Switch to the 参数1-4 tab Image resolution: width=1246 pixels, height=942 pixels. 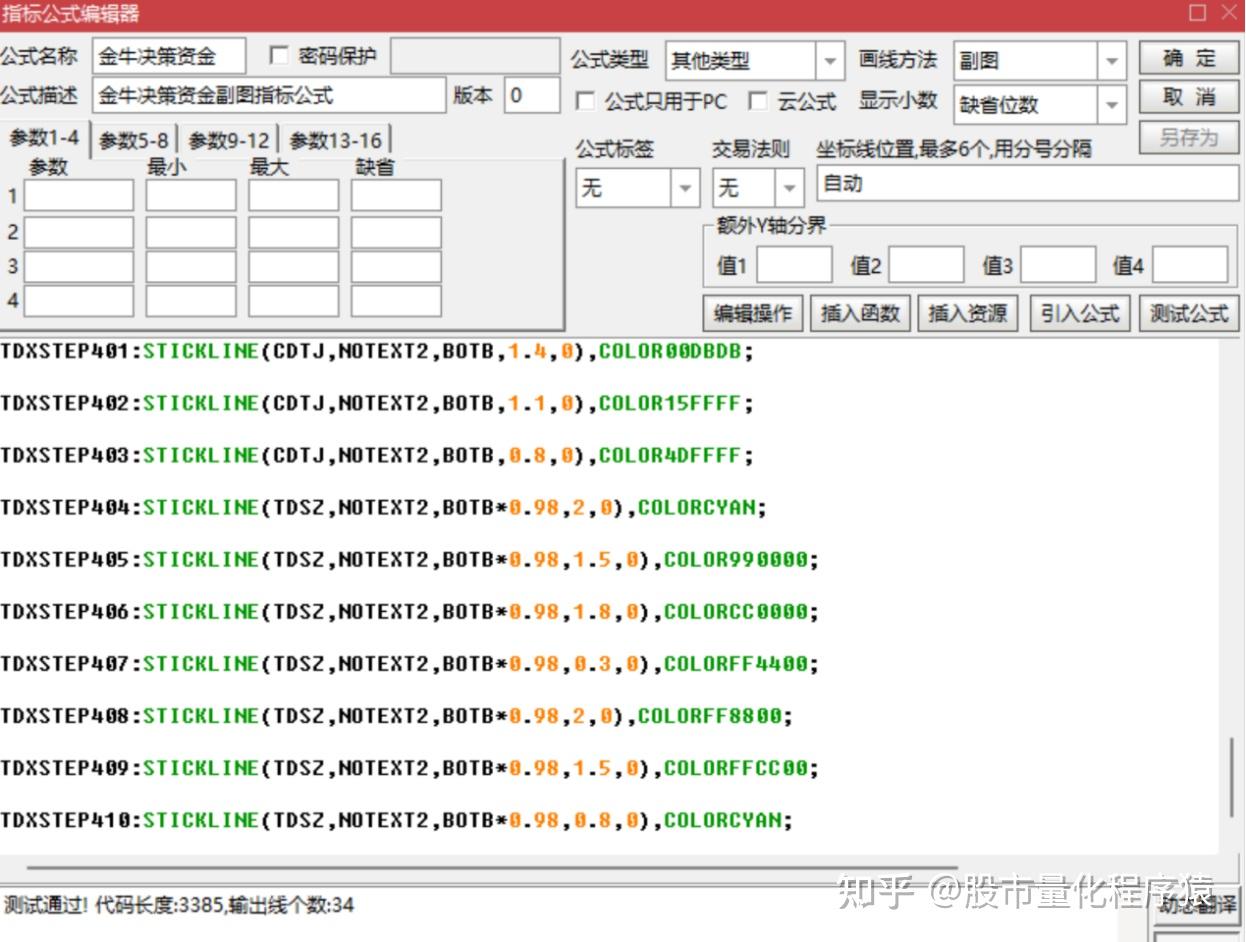click(44, 139)
